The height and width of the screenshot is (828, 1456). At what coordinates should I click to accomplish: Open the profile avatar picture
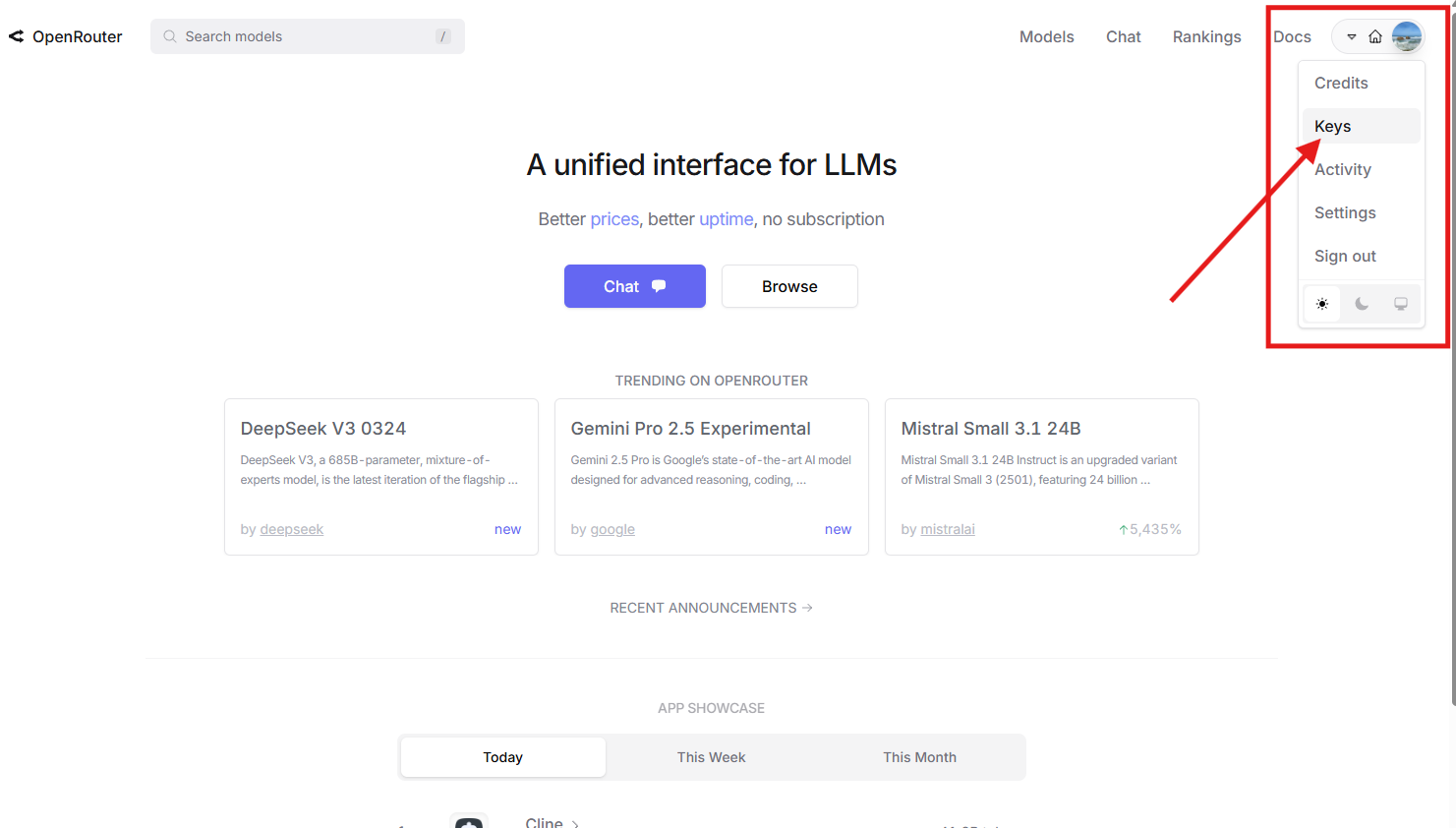(x=1407, y=36)
